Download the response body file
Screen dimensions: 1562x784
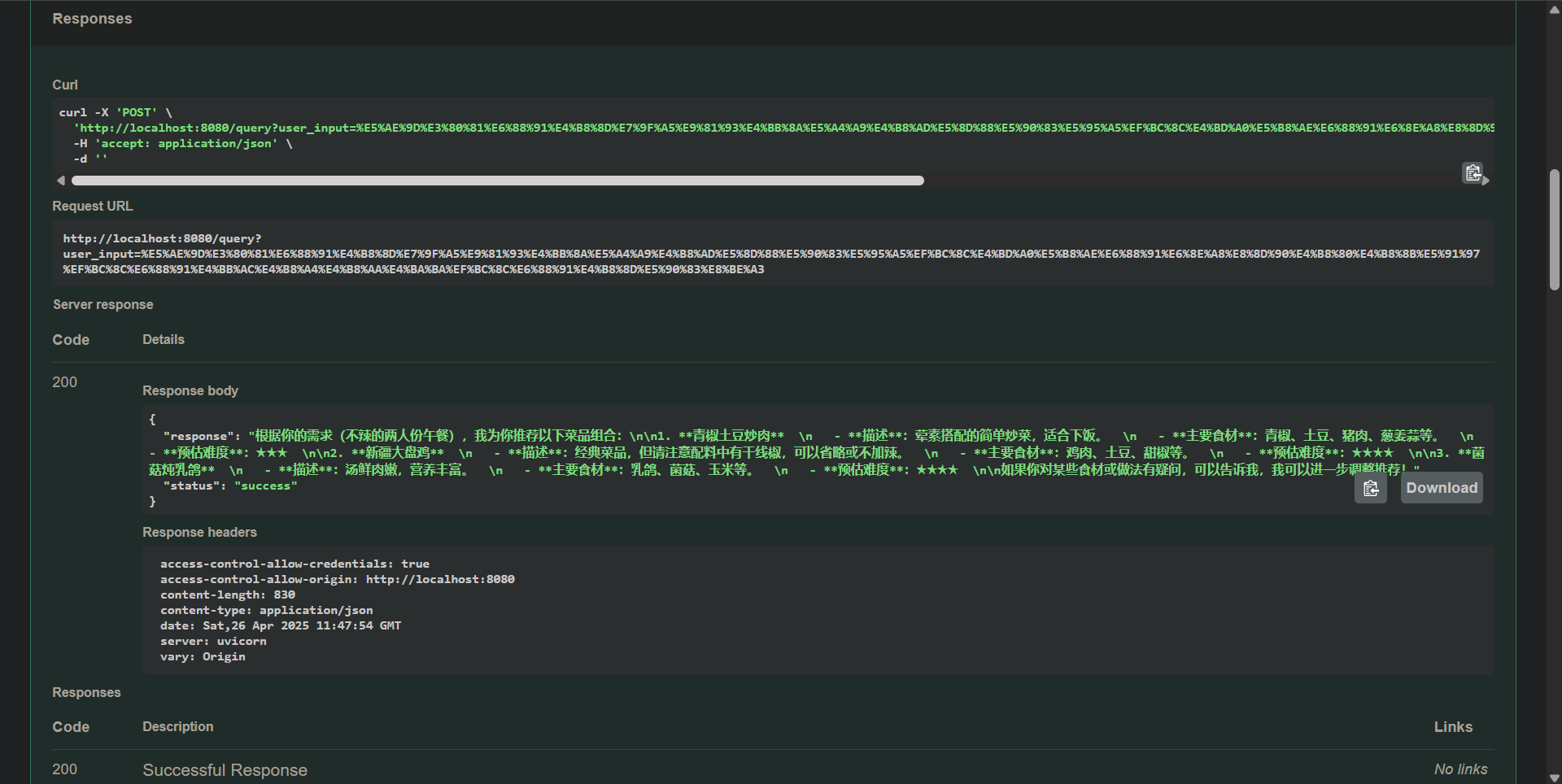1441,487
